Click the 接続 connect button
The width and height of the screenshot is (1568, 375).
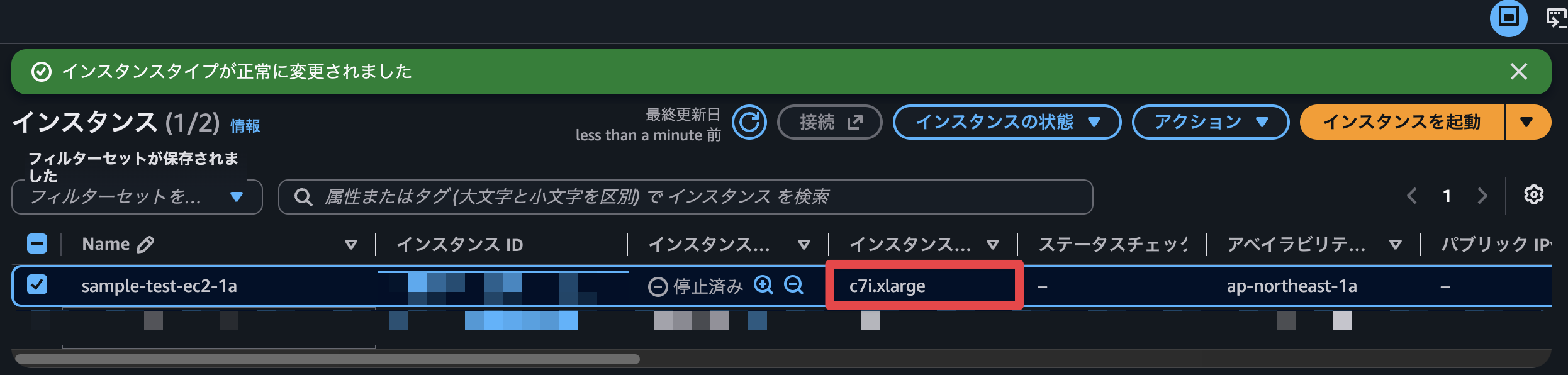coord(830,122)
